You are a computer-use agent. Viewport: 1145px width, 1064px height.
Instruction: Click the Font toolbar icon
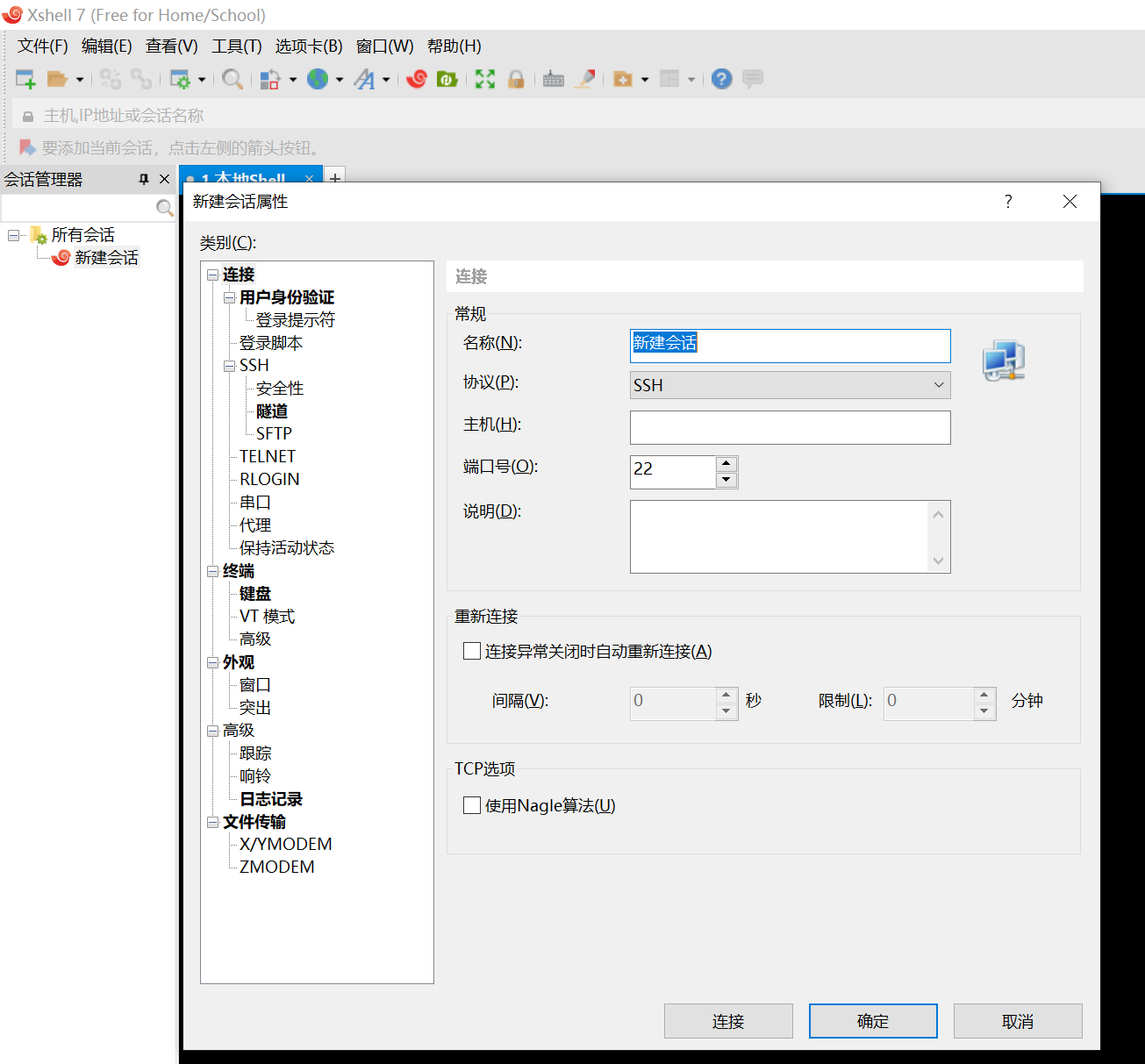(364, 79)
